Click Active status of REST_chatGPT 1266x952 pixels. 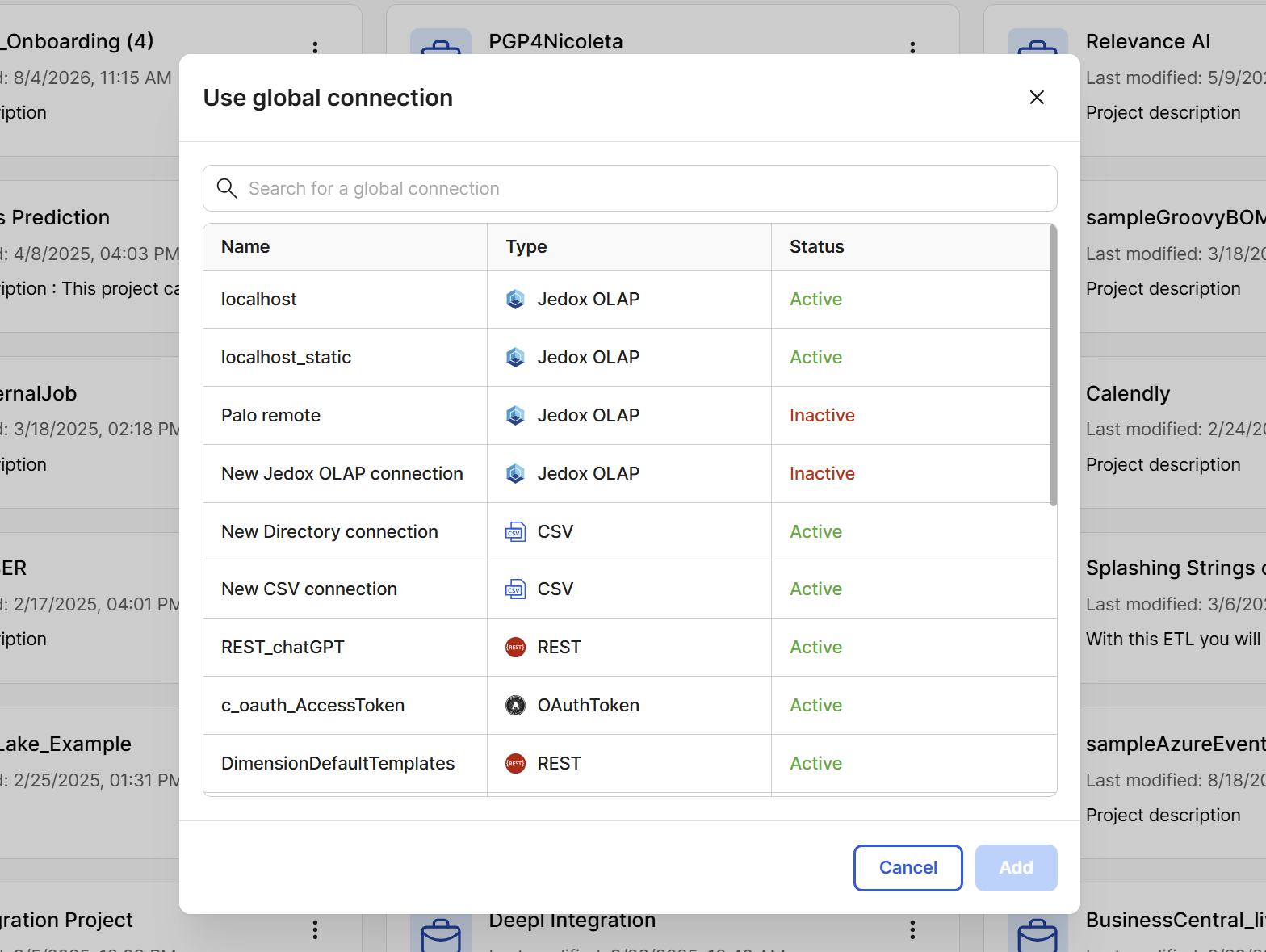pyautogui.click(x=815, y=648)
